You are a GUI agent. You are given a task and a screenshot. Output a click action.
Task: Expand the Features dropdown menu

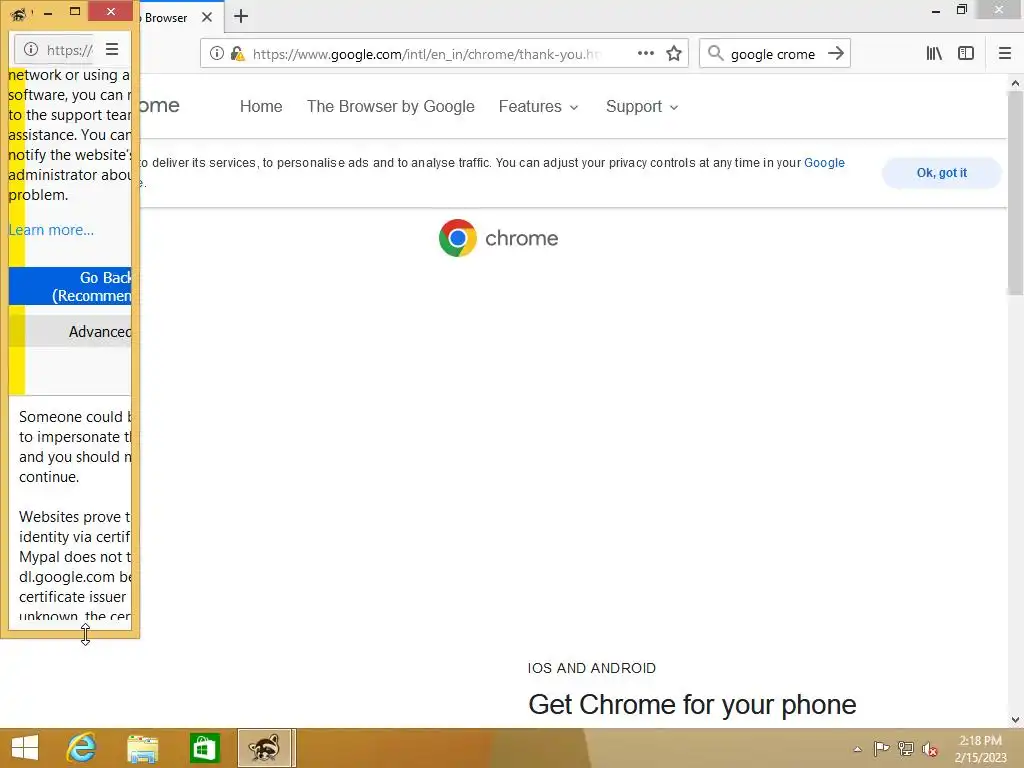[539, 106]
